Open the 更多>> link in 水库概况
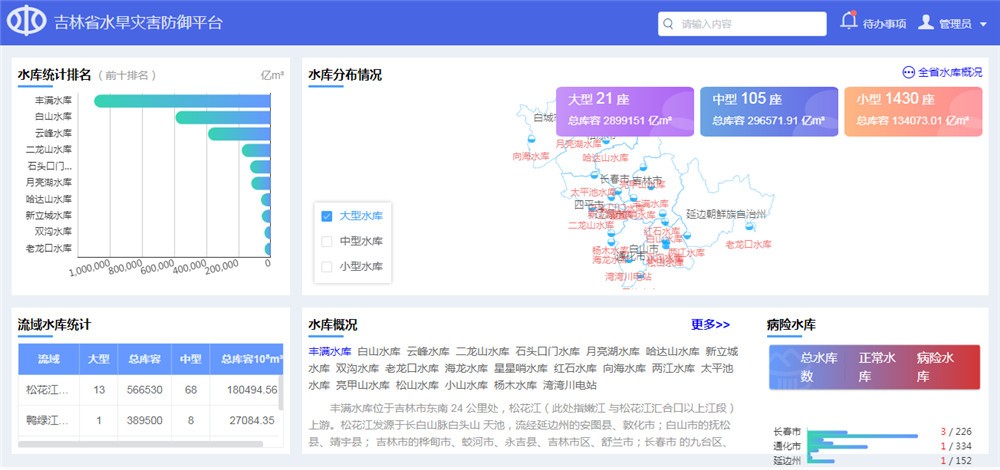This screenshot has height=470, width=1000. [x=710, y=325]
